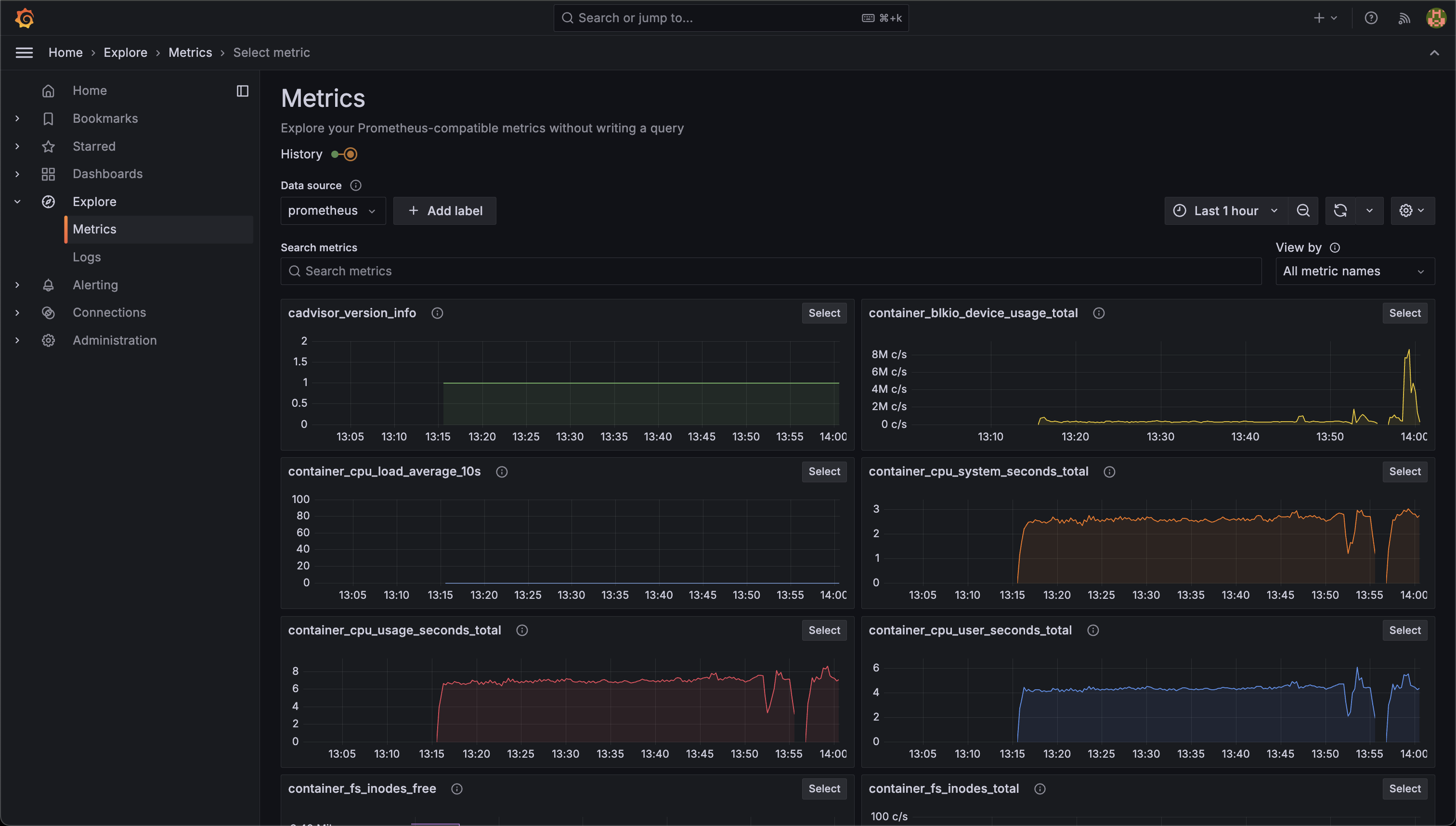Open the prometheus data source dropdown

click(333, 210)
